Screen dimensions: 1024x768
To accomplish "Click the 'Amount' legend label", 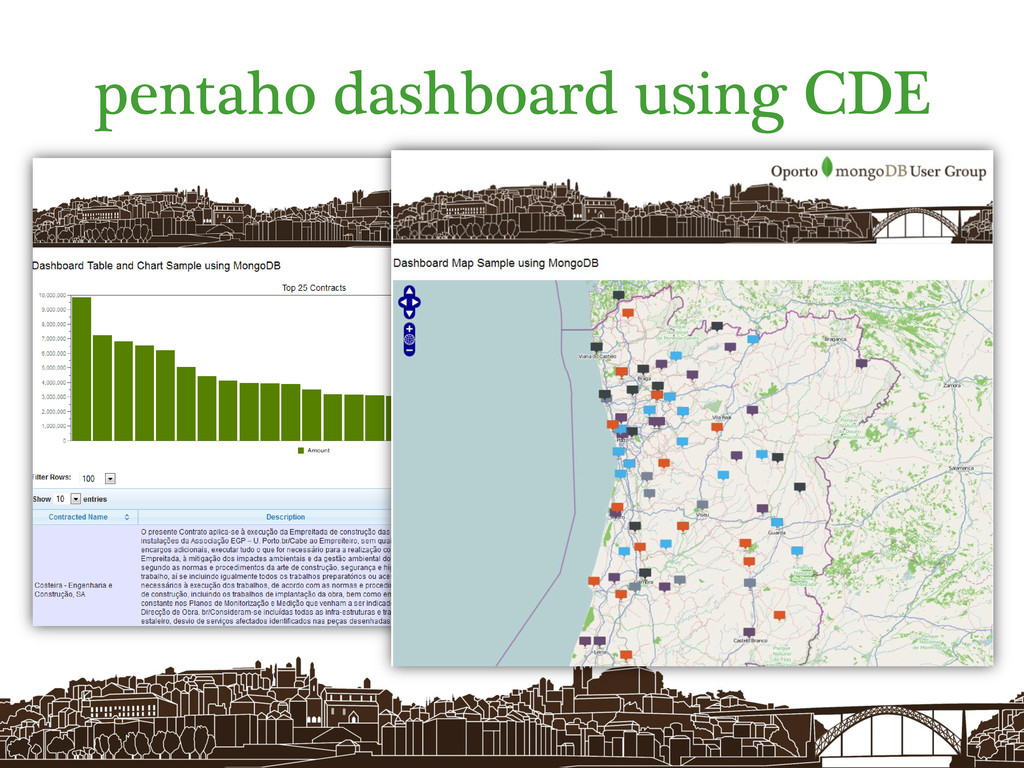I will click(319, 451).
